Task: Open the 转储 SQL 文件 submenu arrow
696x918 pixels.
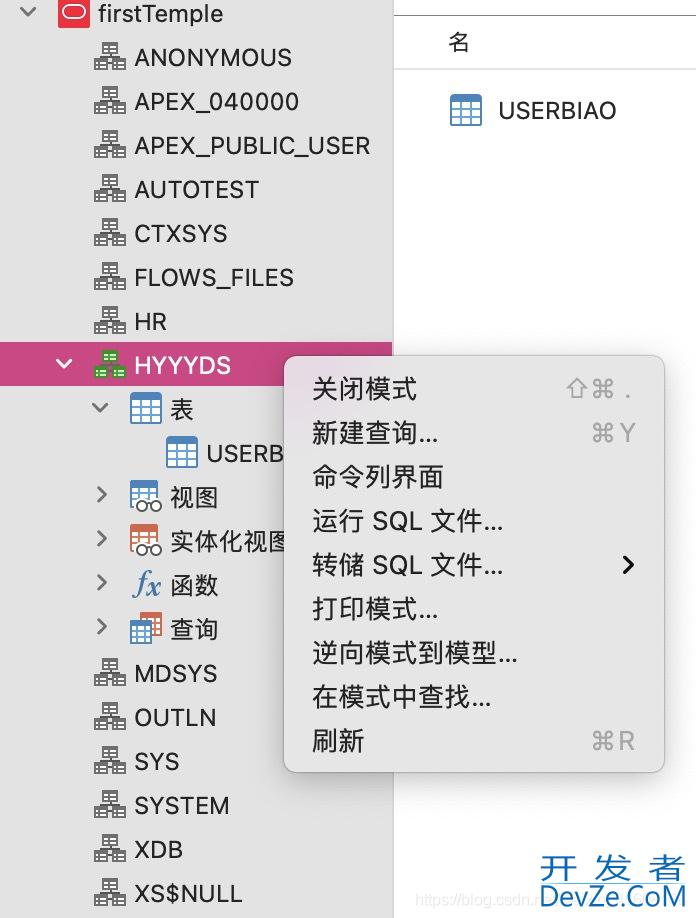Action: 628,565
